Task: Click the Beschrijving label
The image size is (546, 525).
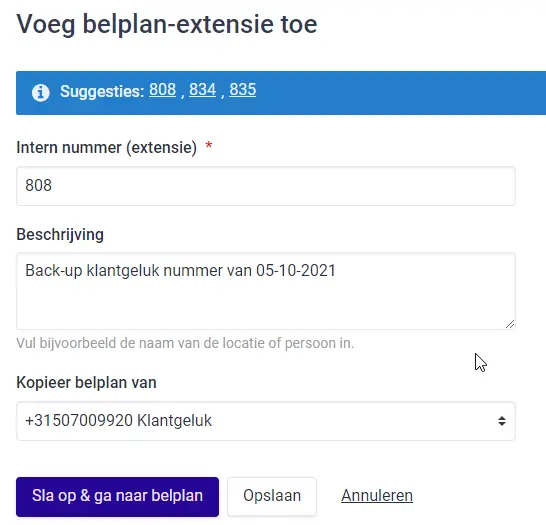Action: pos(60,235)
